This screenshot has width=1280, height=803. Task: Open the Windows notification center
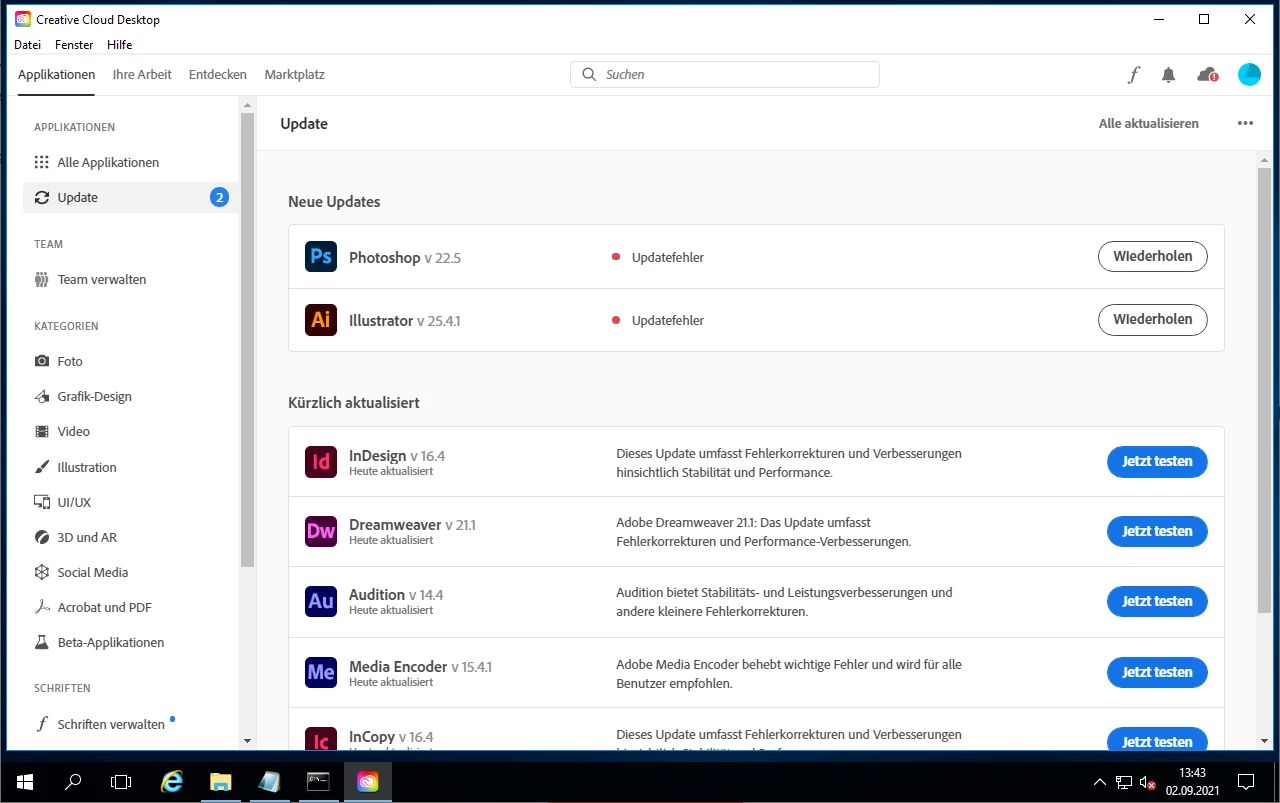click(x=1246, y=782)
